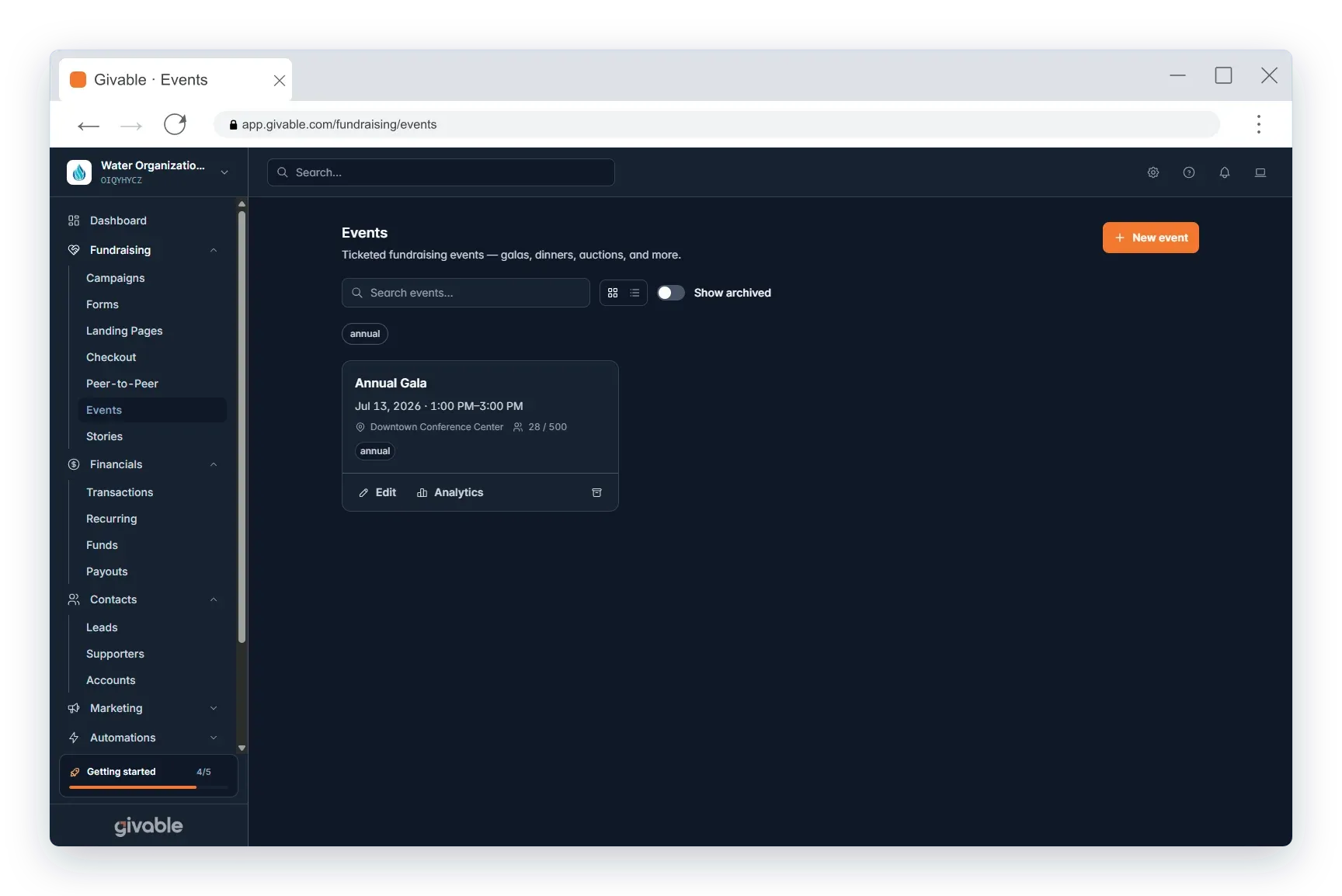Click the bar chart icon beside Analytics
This screenshot has height=896, width=1342.
click(422, 493)
